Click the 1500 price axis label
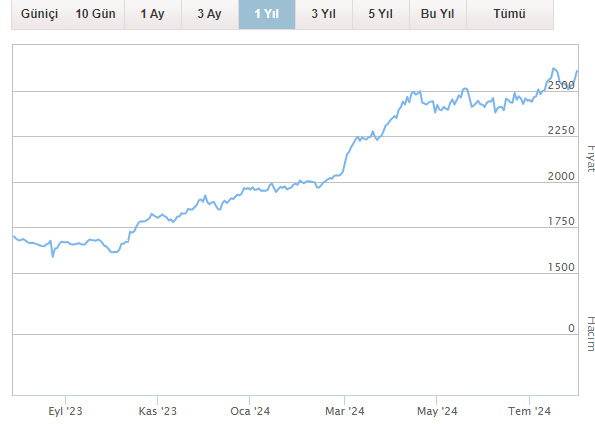This screenshot has height=424, width=595. 561,267
